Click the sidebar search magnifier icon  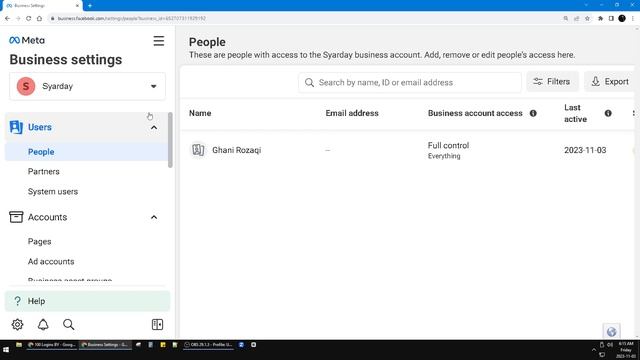69,324
